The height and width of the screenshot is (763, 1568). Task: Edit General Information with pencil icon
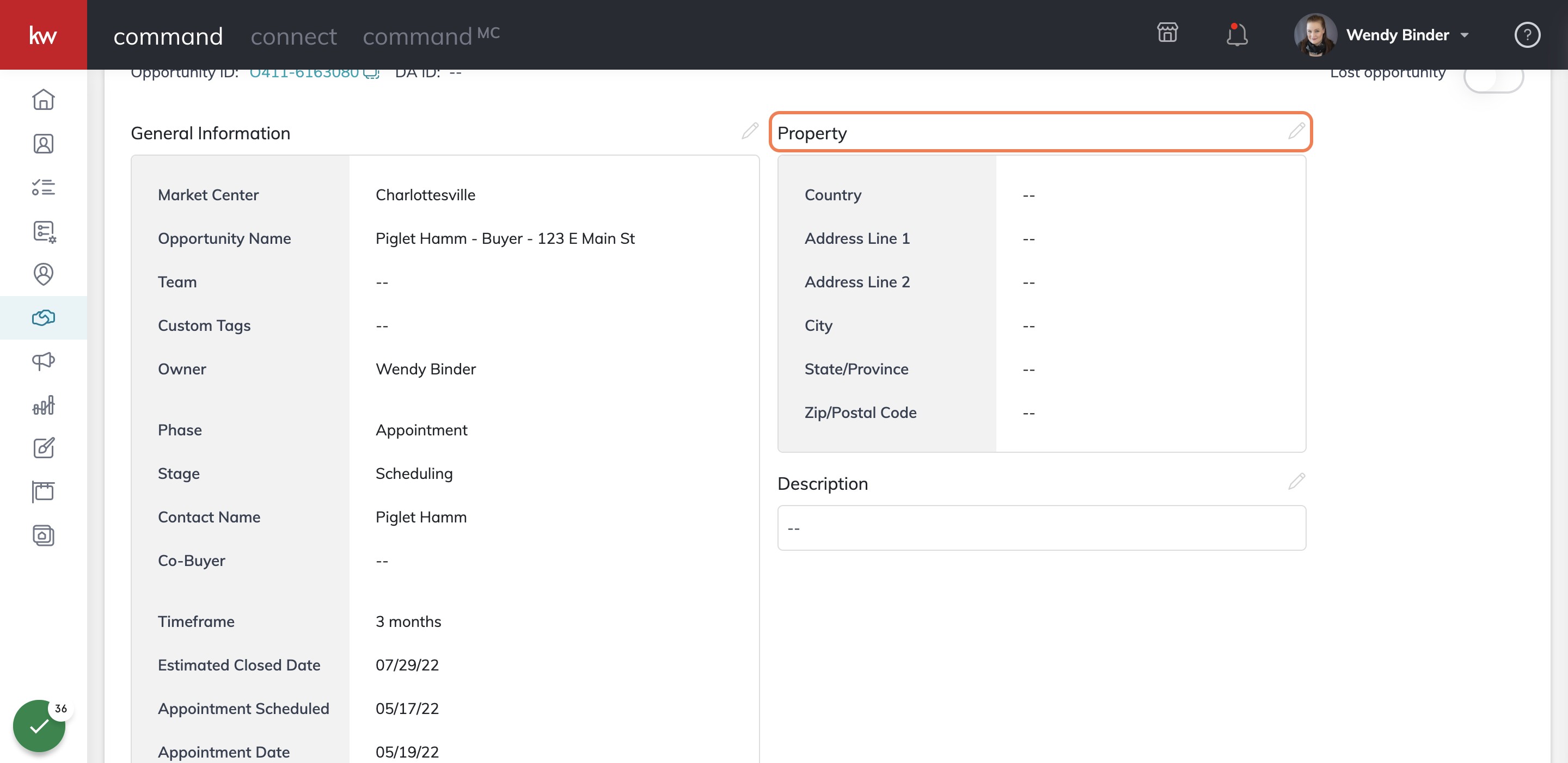750,131
